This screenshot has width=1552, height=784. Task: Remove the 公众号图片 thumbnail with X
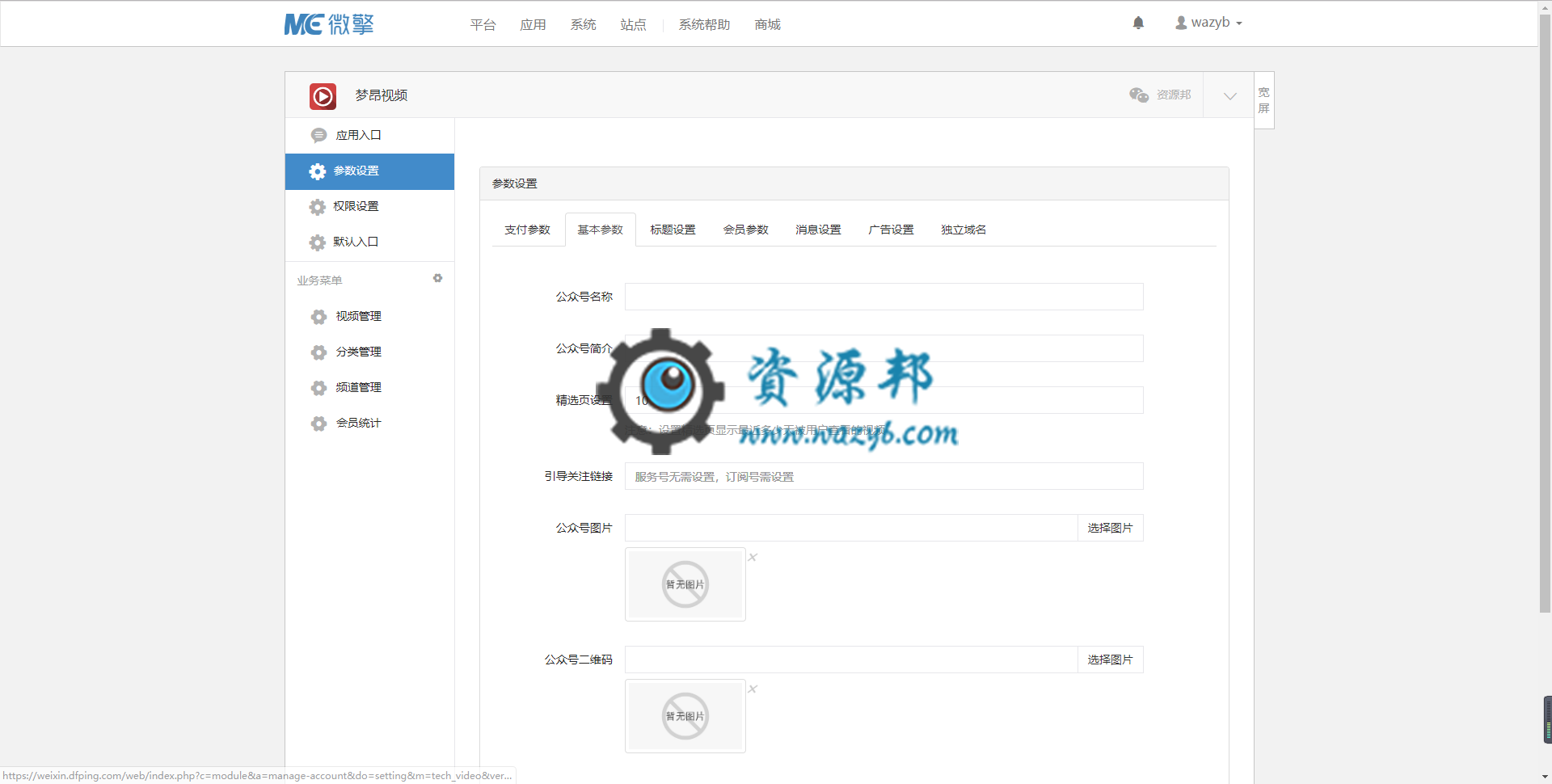pyautogui.click(x=753, y=557)
